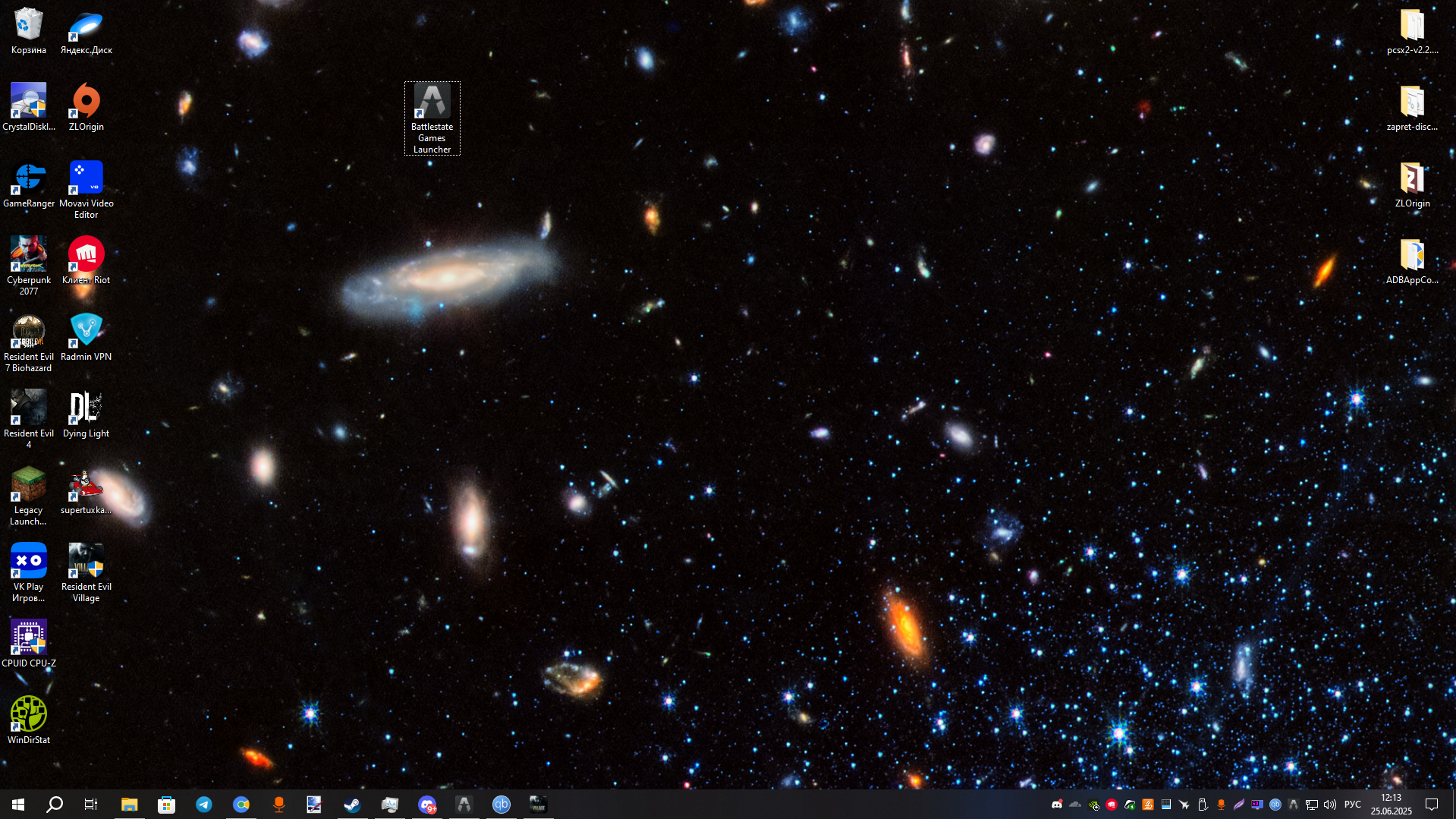Select the Radmin VPN desktop shortcut
This screenshot has height=819, width=1456.
86,338
